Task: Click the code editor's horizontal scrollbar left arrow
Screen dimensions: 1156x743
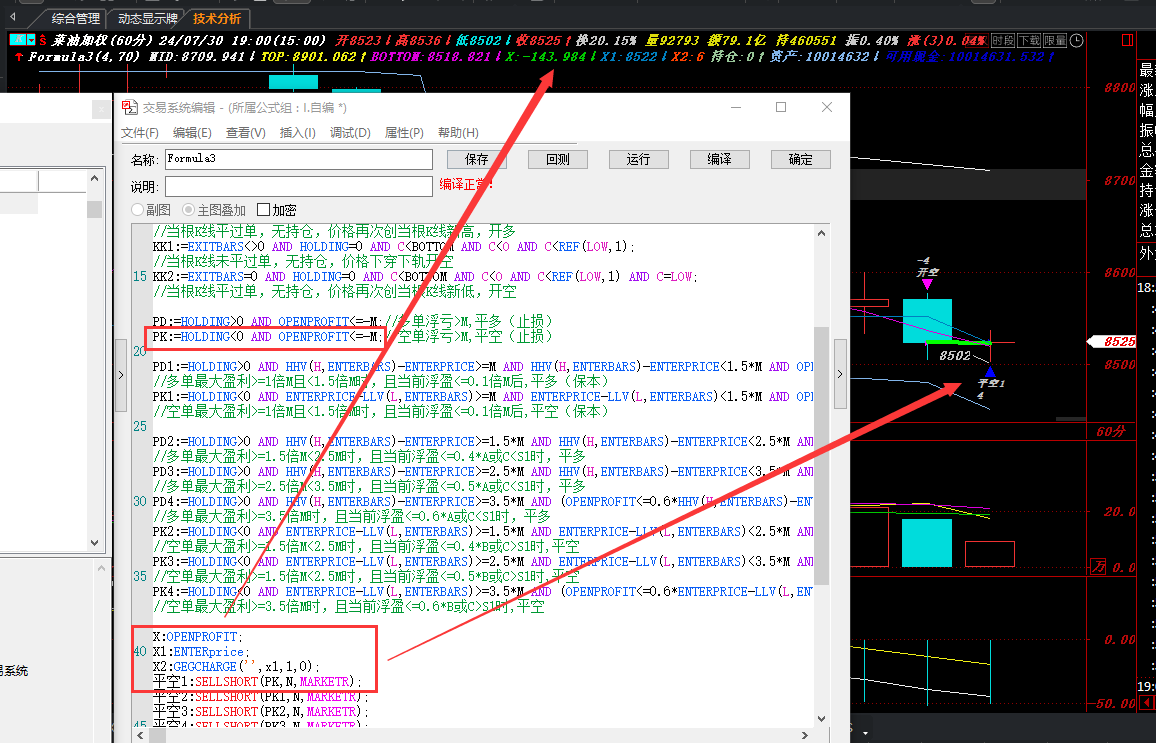Action: [141, 735]
